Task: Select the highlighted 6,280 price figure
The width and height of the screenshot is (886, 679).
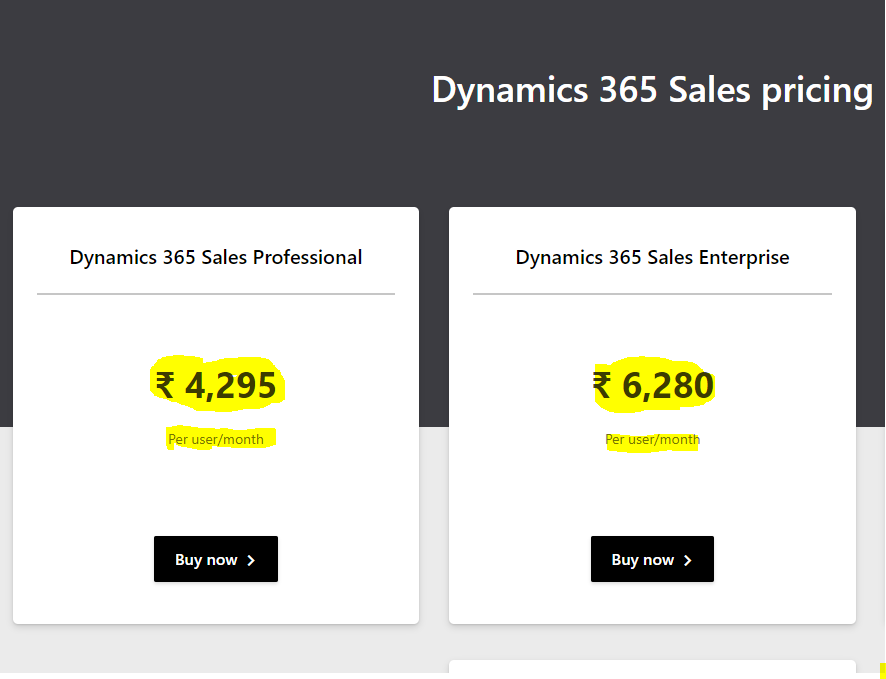Action: click(668, 385)
